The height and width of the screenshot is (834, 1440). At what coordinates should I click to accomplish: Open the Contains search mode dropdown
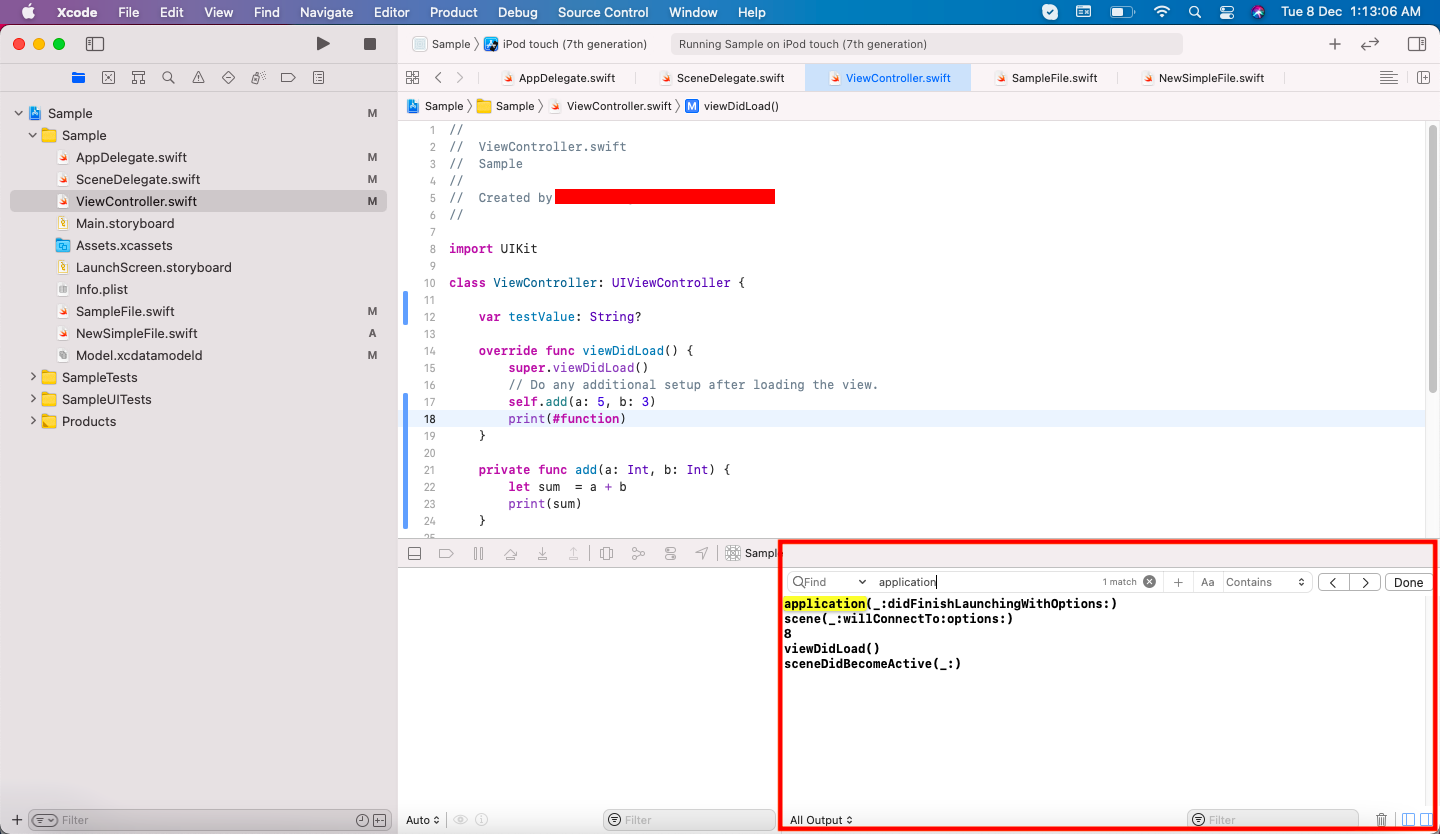point(1266,582)
